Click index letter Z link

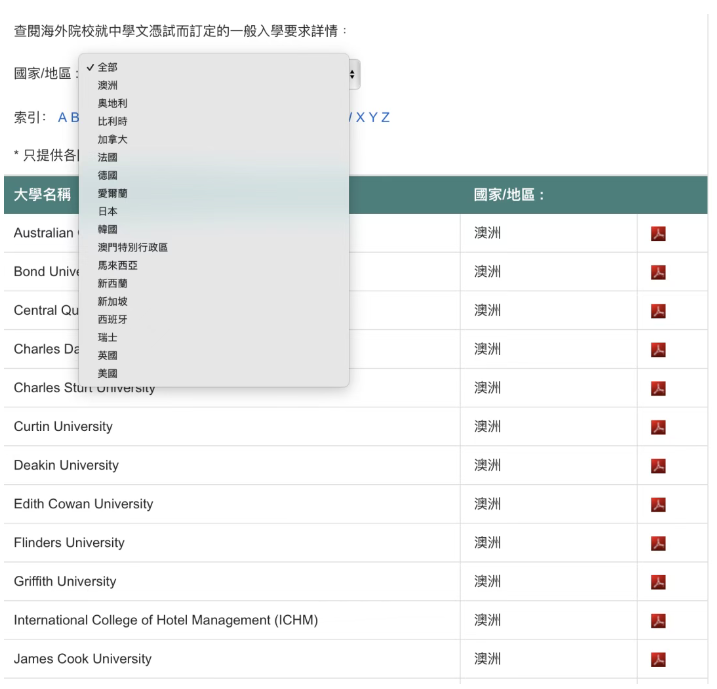[385, 117]
